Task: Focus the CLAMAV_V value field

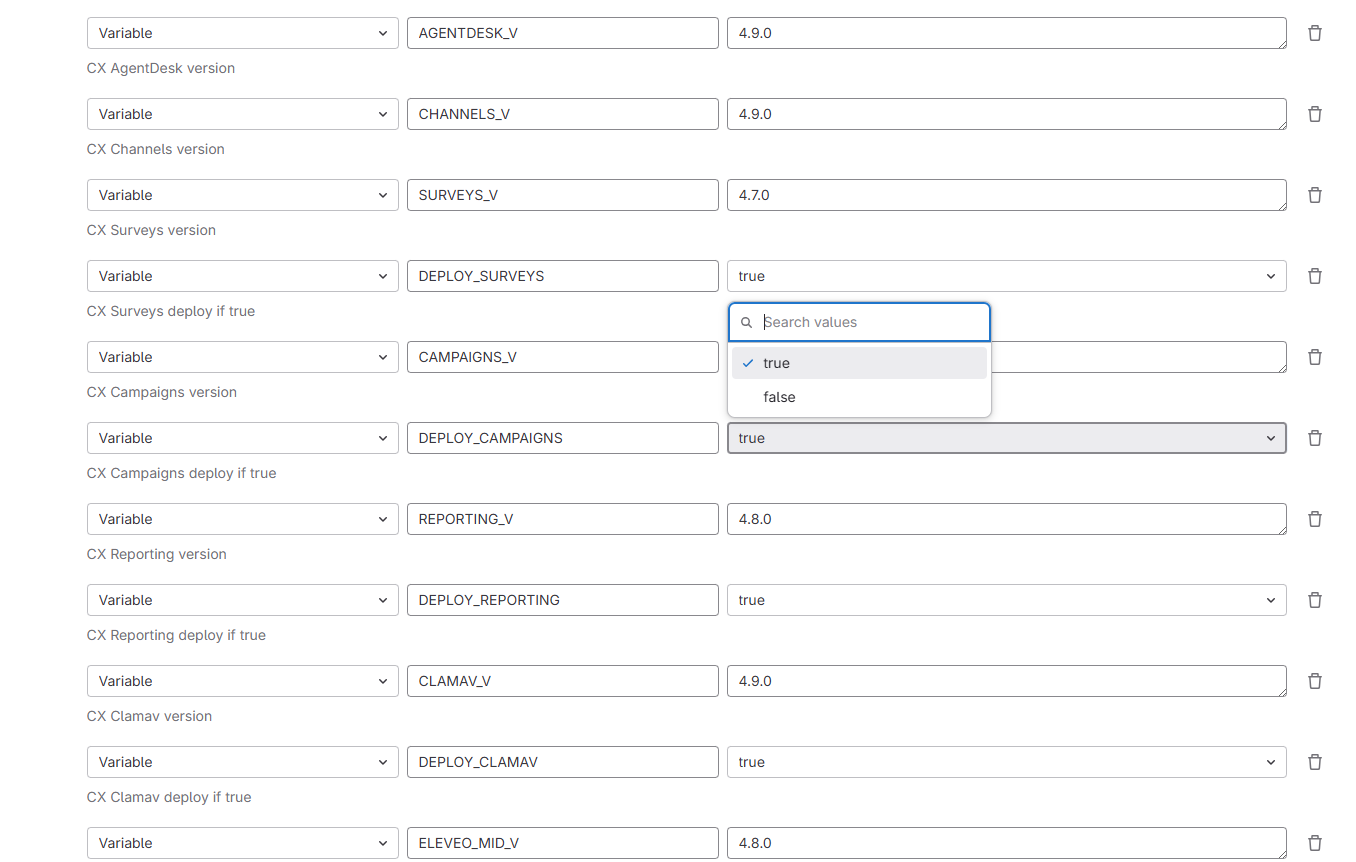Action: click(x=1006, y=681)
